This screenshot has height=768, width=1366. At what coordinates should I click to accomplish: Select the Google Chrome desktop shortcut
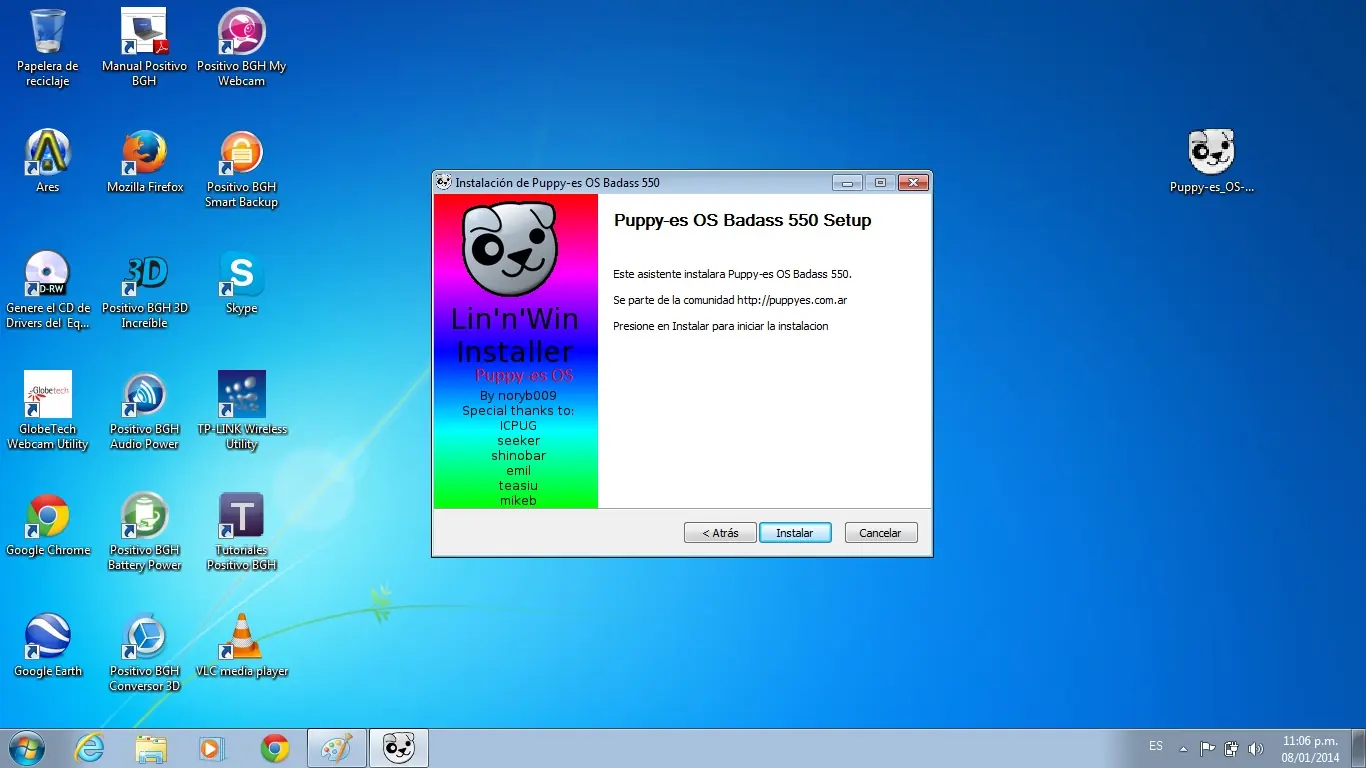point(47,524)
